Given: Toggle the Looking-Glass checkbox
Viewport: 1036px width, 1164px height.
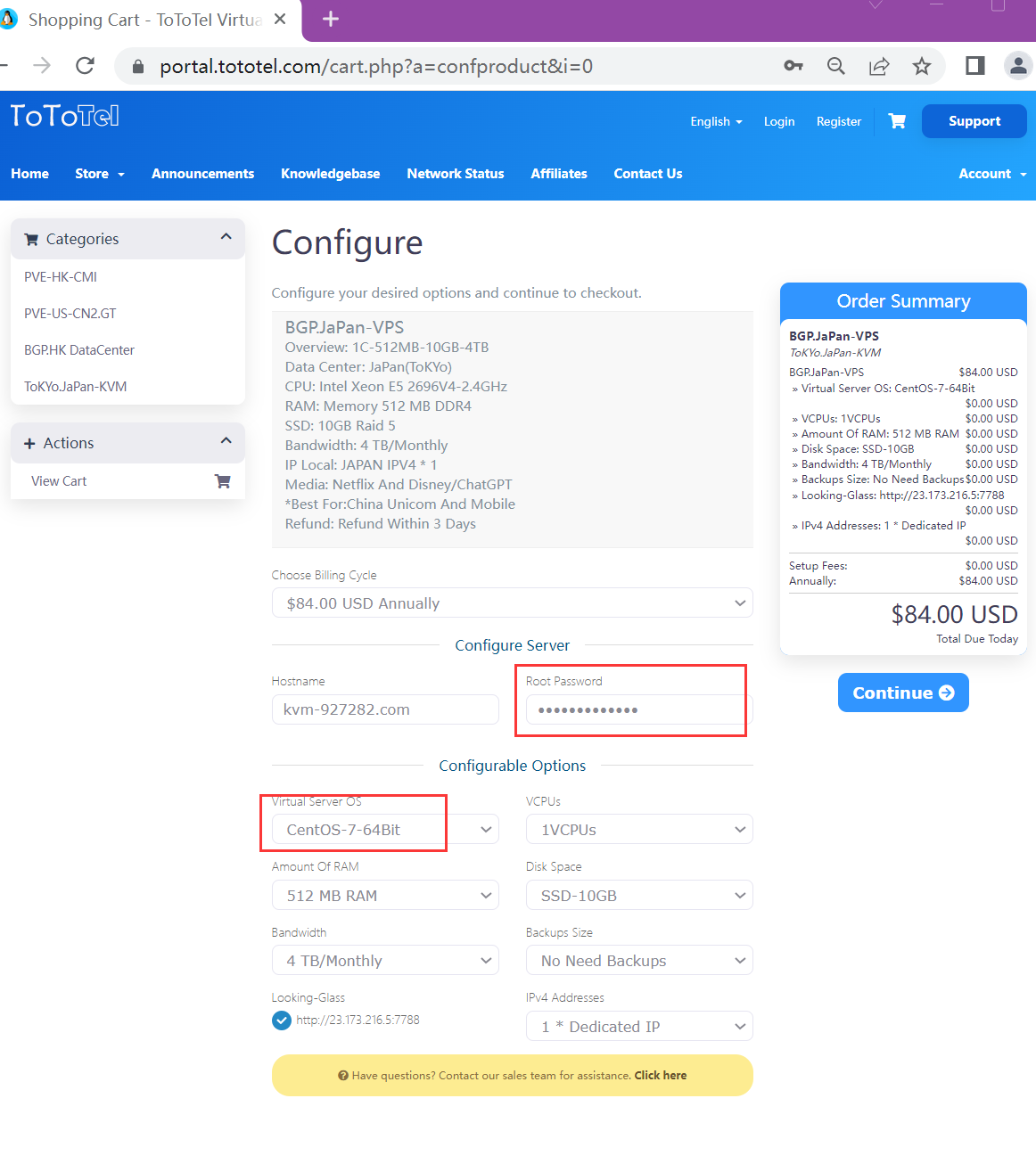Looking at the screenshot, I should coord(282,1021).
